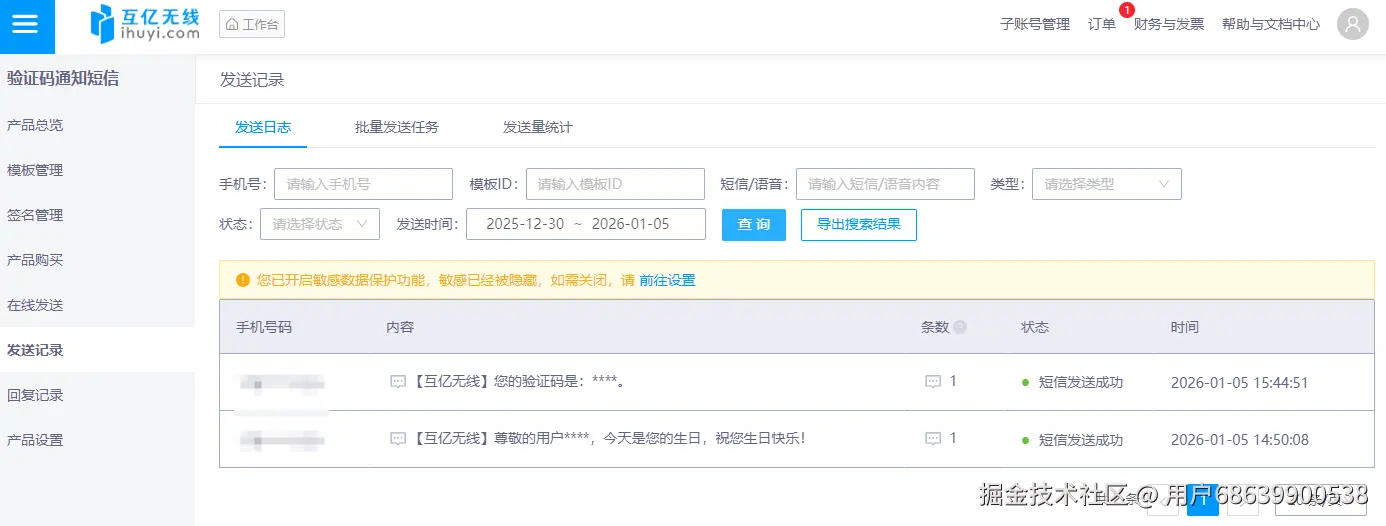Open the 状态 dropdown
This screenshot has height=526, width=1386.
coord(320,224)
